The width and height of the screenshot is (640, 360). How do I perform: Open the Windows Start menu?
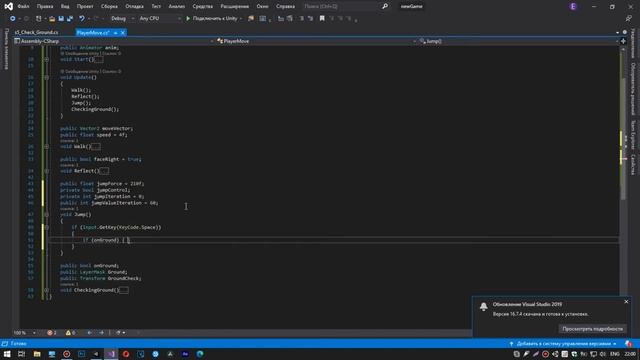coord(7,354)
